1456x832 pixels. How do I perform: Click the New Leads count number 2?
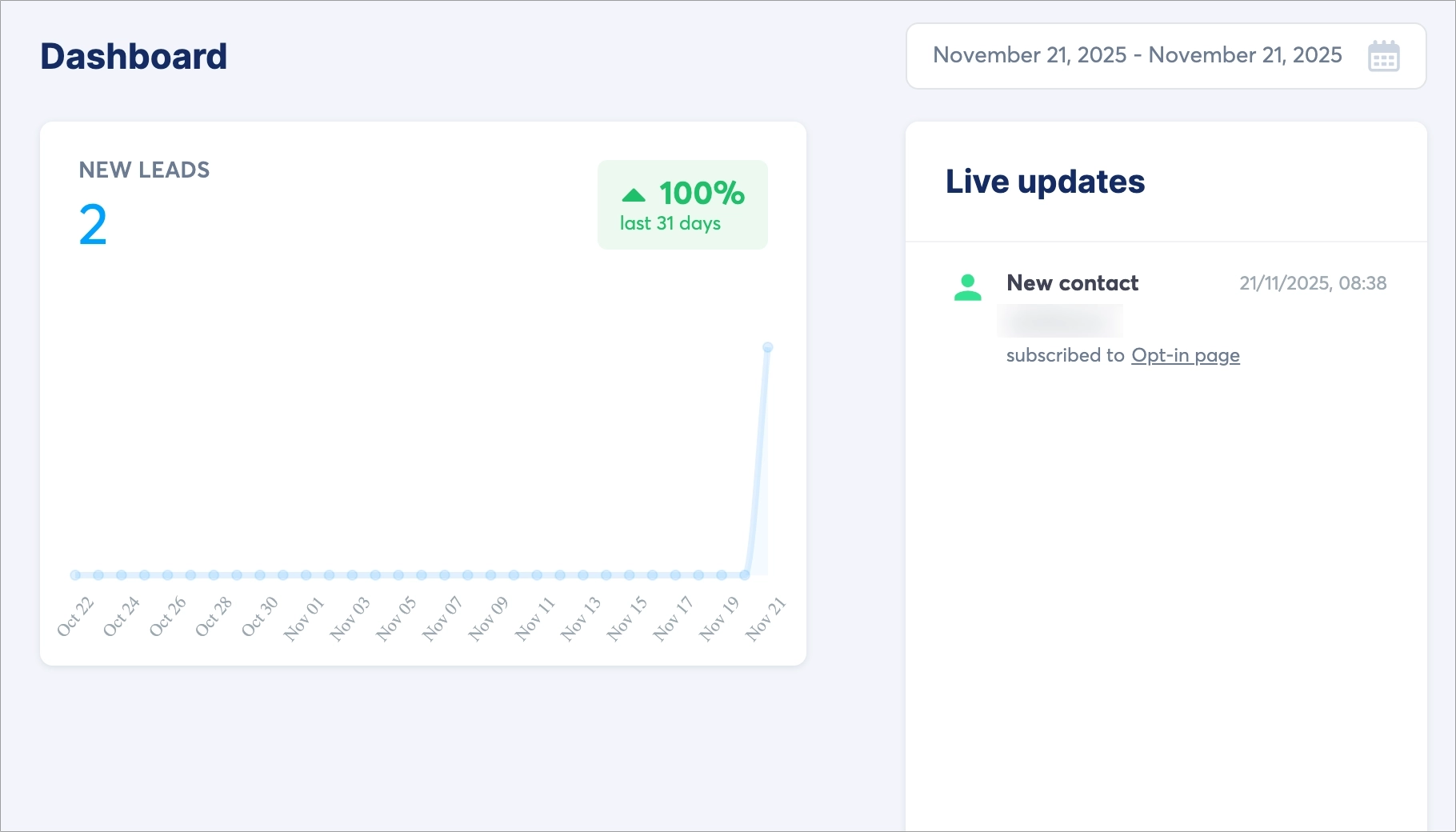click(x=93, y=225)
